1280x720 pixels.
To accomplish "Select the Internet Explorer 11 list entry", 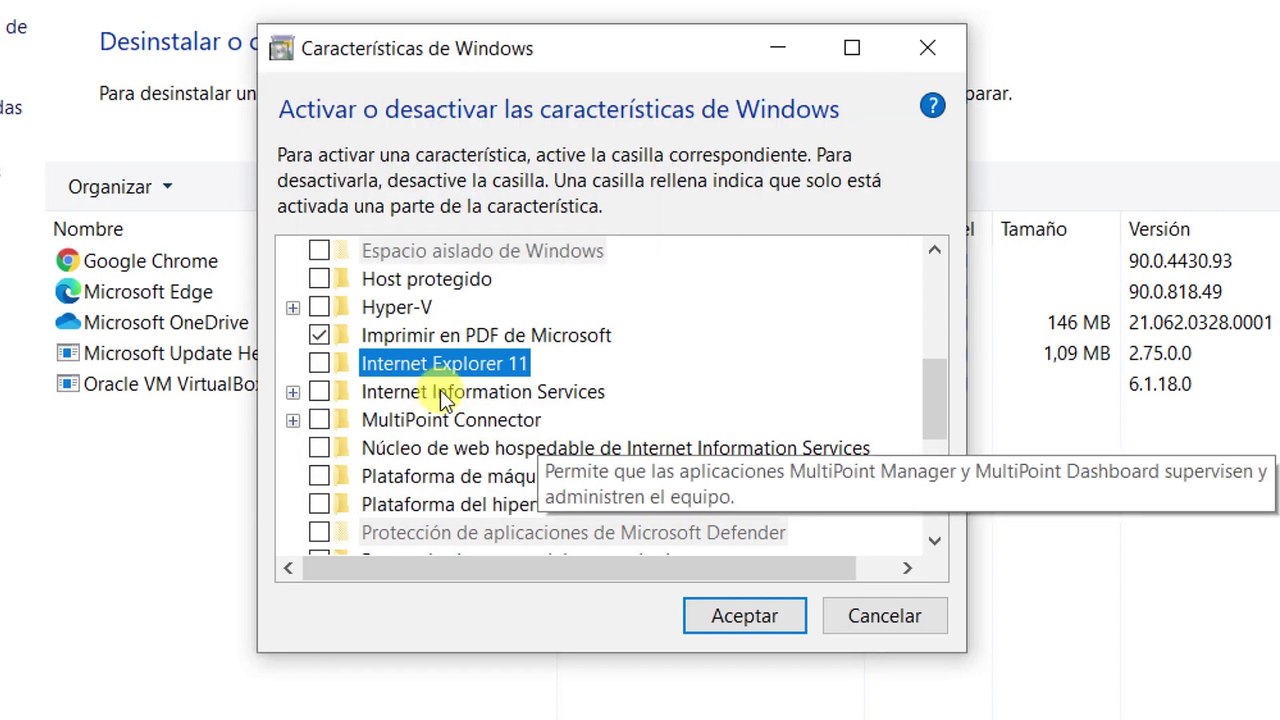I will point(444,363).
